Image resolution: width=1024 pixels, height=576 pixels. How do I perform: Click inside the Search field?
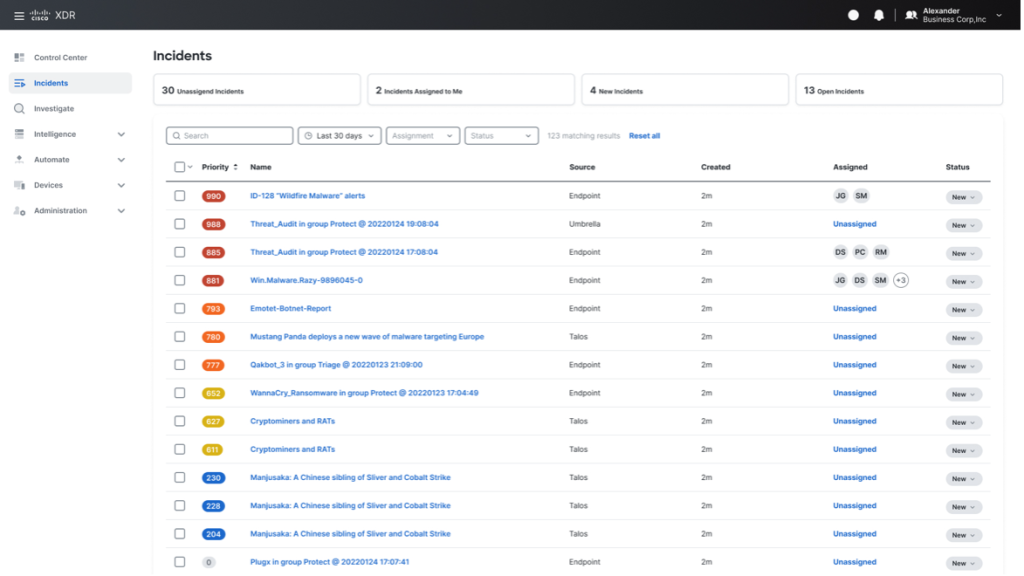point(229,135)
